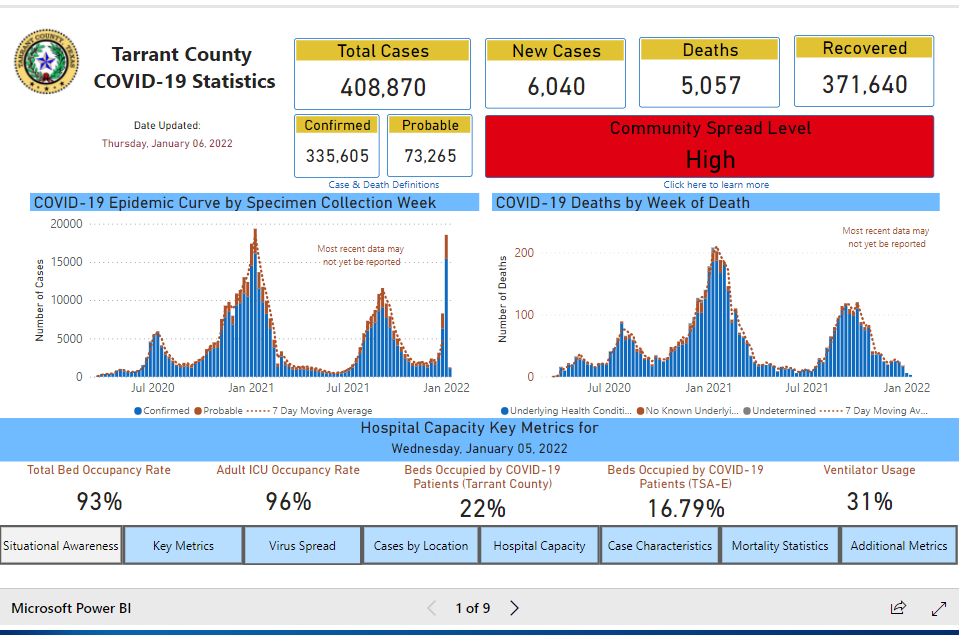This screenshot has width=962, height=635.
Task: Open the Case & Death Definitions link
Action: tap(384, 185)
